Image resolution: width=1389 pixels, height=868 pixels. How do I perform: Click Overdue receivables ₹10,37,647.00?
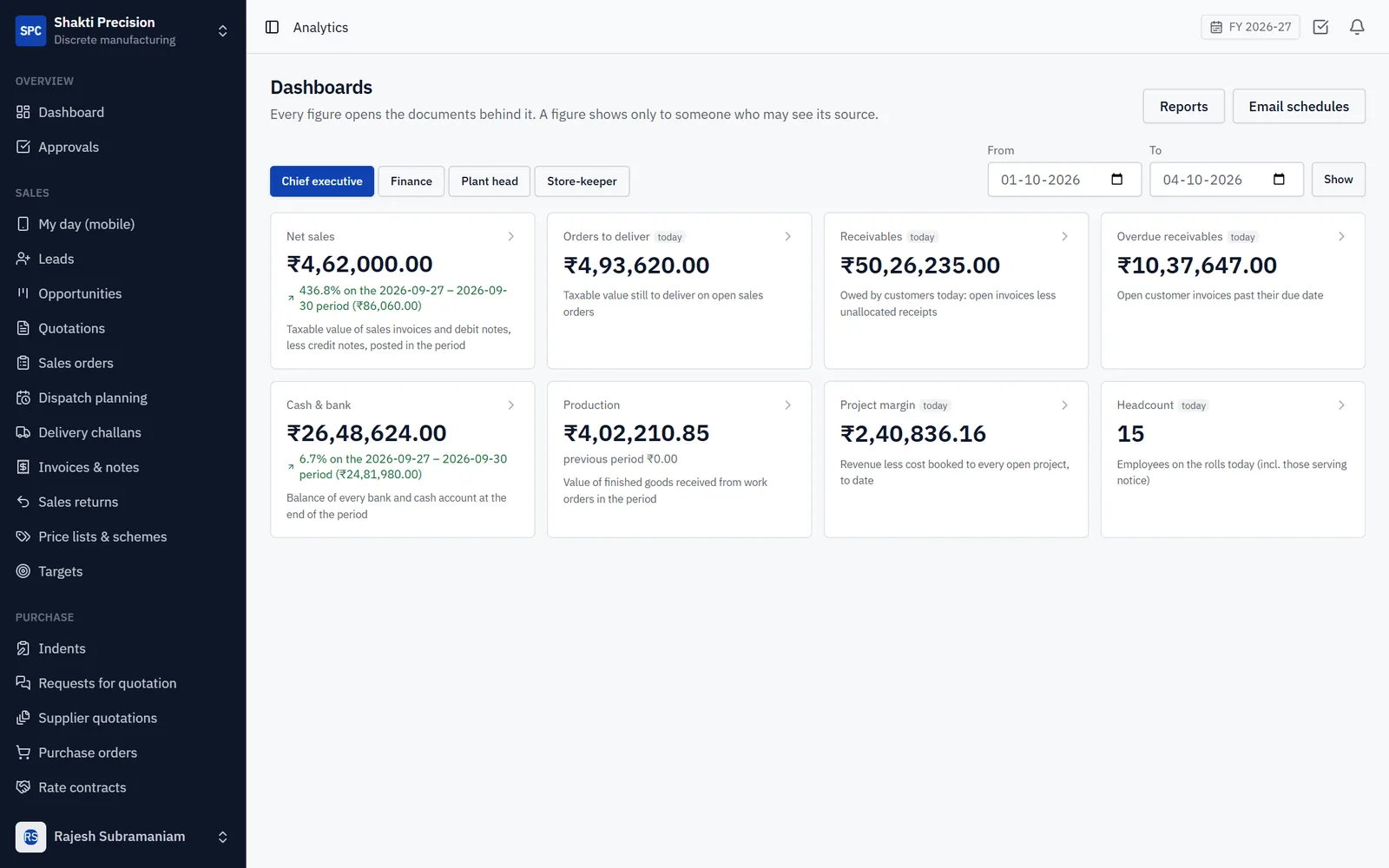coord(1197,265)
